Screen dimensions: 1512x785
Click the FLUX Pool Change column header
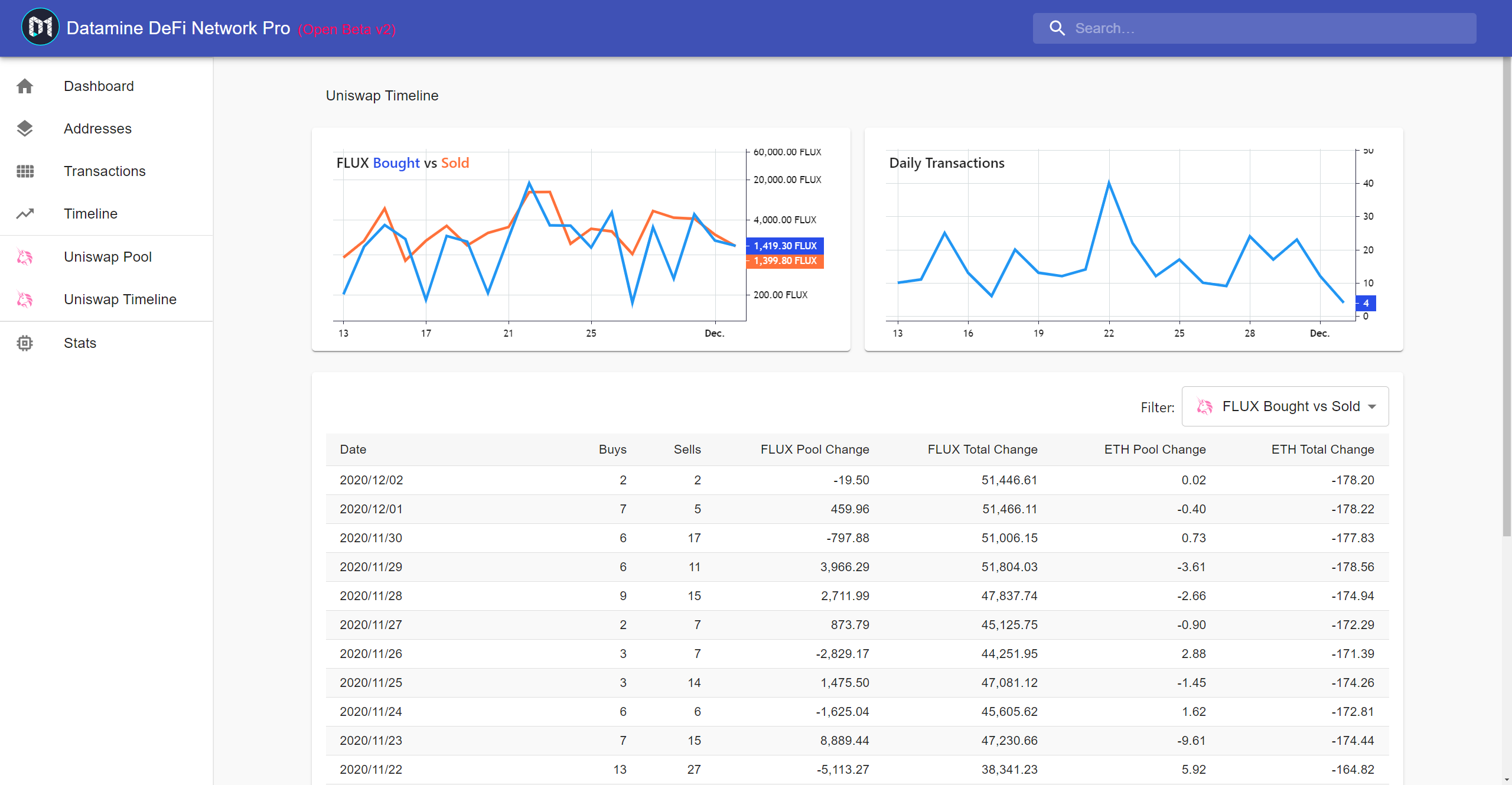click(x=814, y=449)
